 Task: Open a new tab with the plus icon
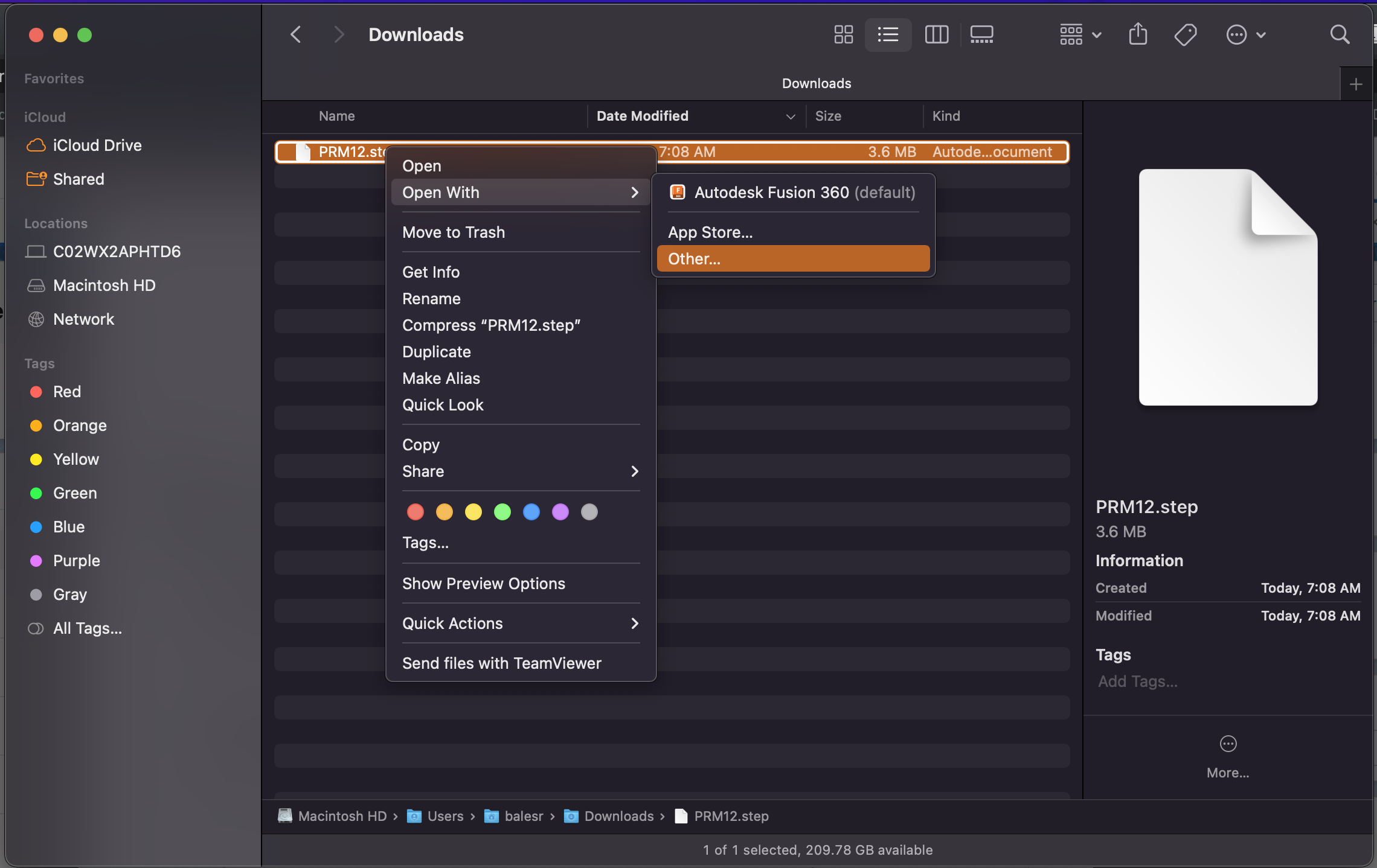1355,83
